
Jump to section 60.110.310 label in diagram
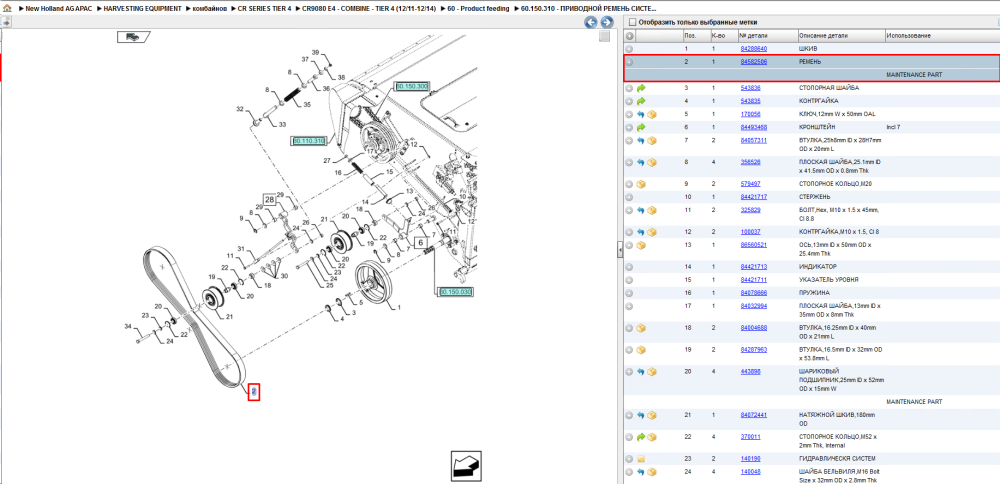pyautogui.click(x=309, y=140)
